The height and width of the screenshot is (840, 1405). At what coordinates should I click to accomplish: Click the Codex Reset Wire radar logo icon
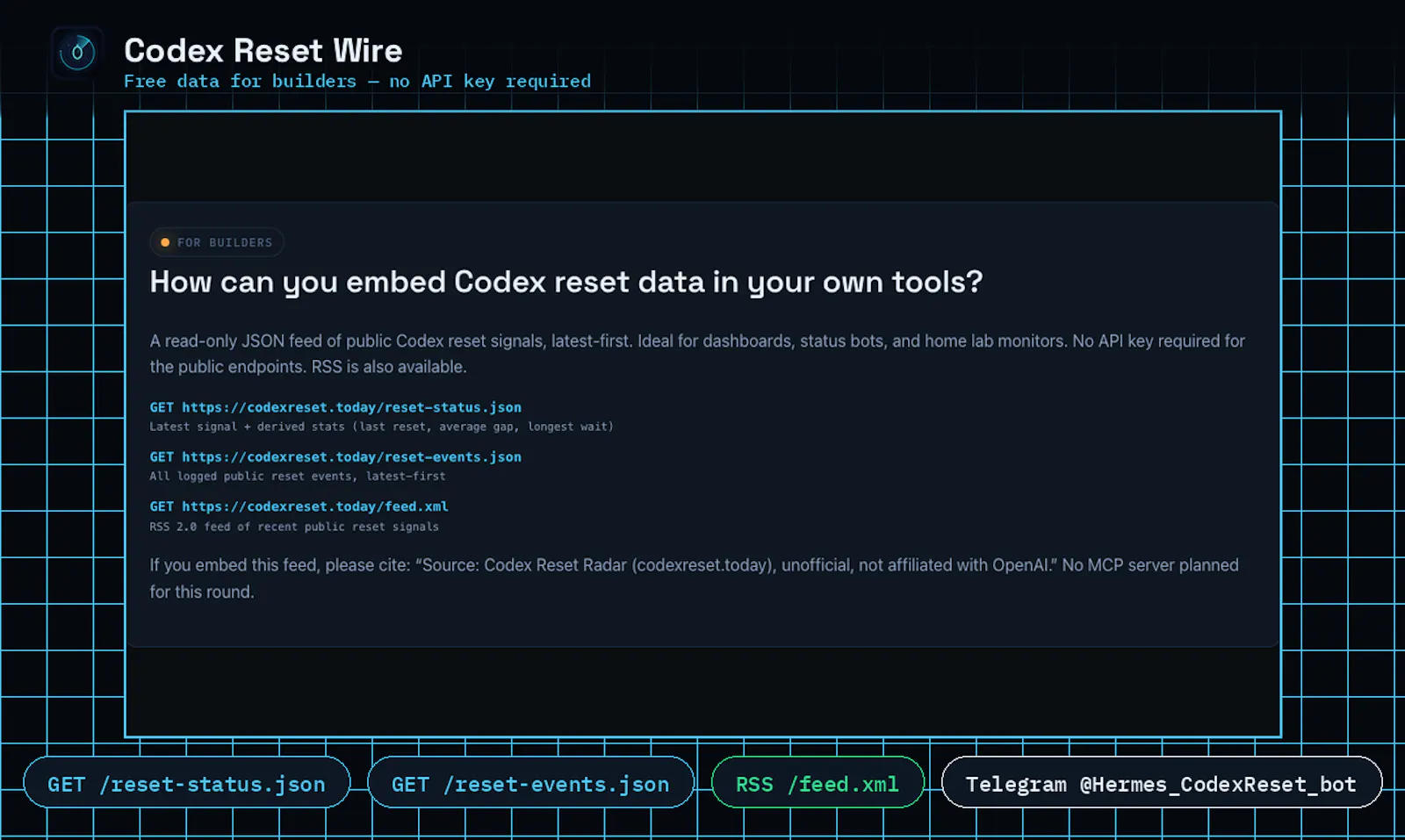point(77,53)
